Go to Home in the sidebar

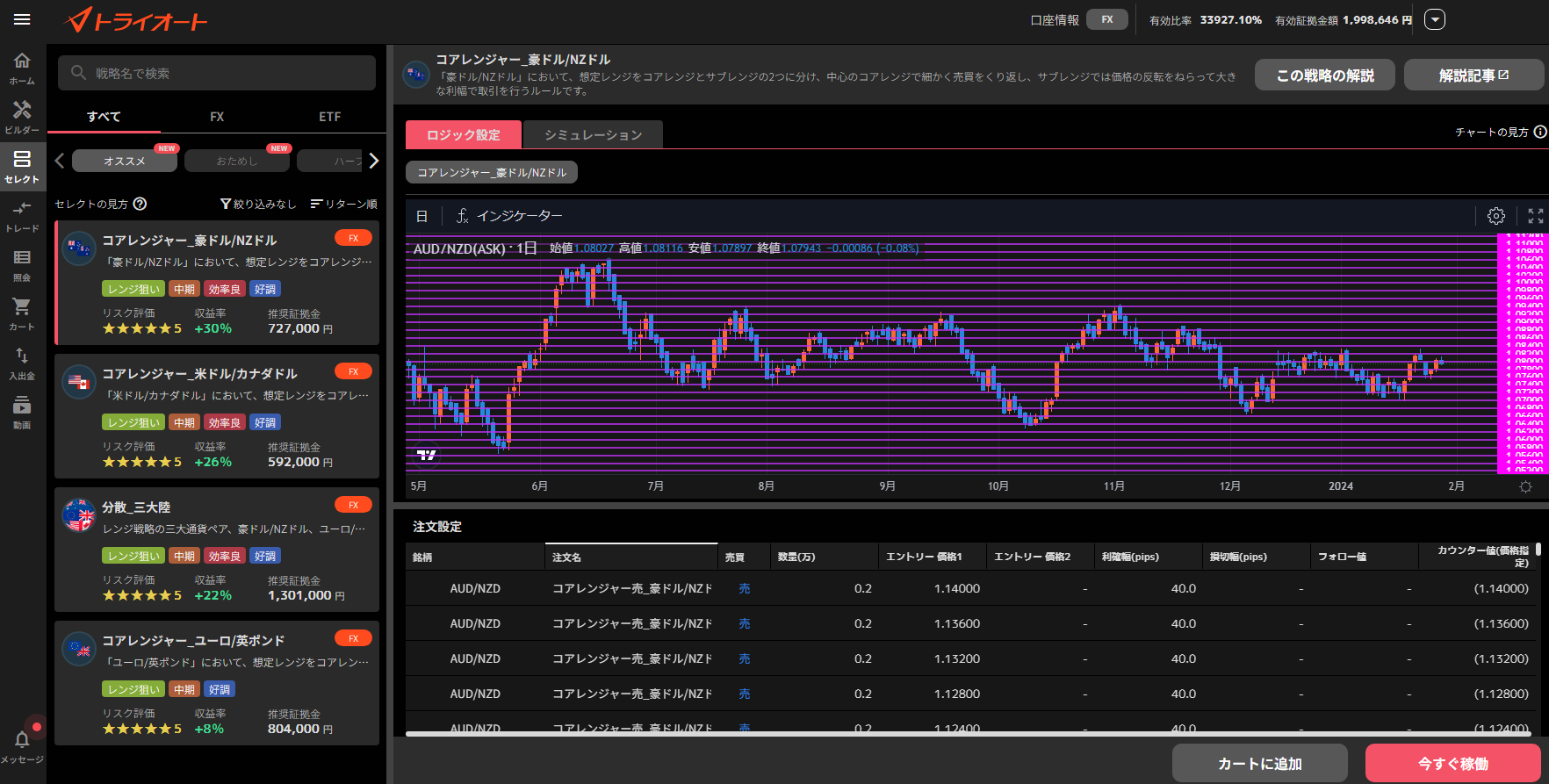coord(22,67)
